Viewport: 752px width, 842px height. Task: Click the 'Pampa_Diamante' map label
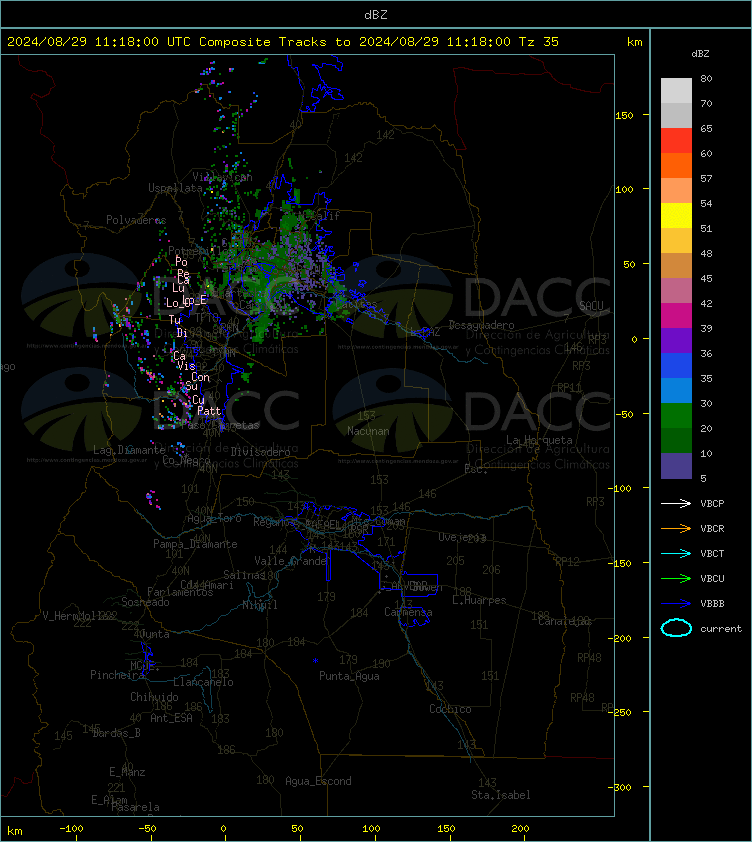[195, 544]
